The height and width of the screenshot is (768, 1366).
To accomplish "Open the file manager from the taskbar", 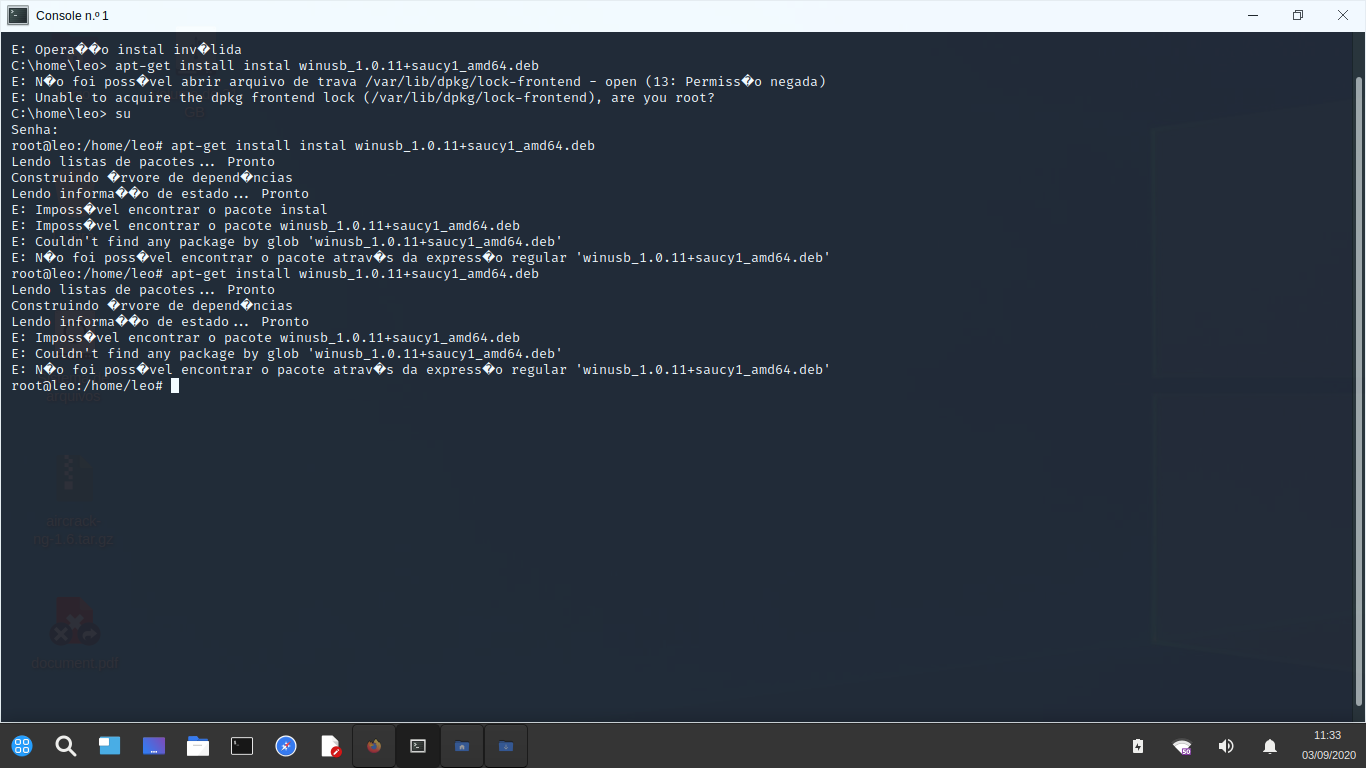I will pos(198,746).
